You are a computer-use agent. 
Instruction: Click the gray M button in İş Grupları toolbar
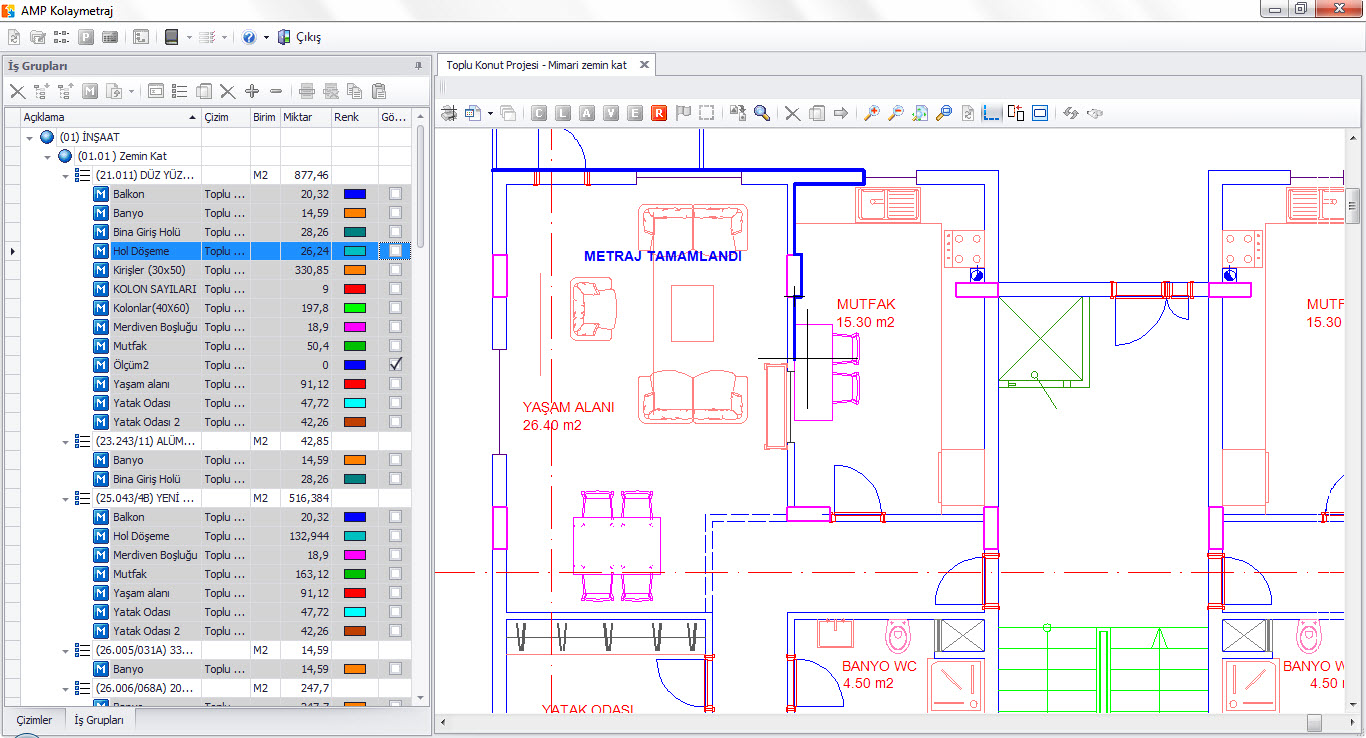[x=90, y=91]
